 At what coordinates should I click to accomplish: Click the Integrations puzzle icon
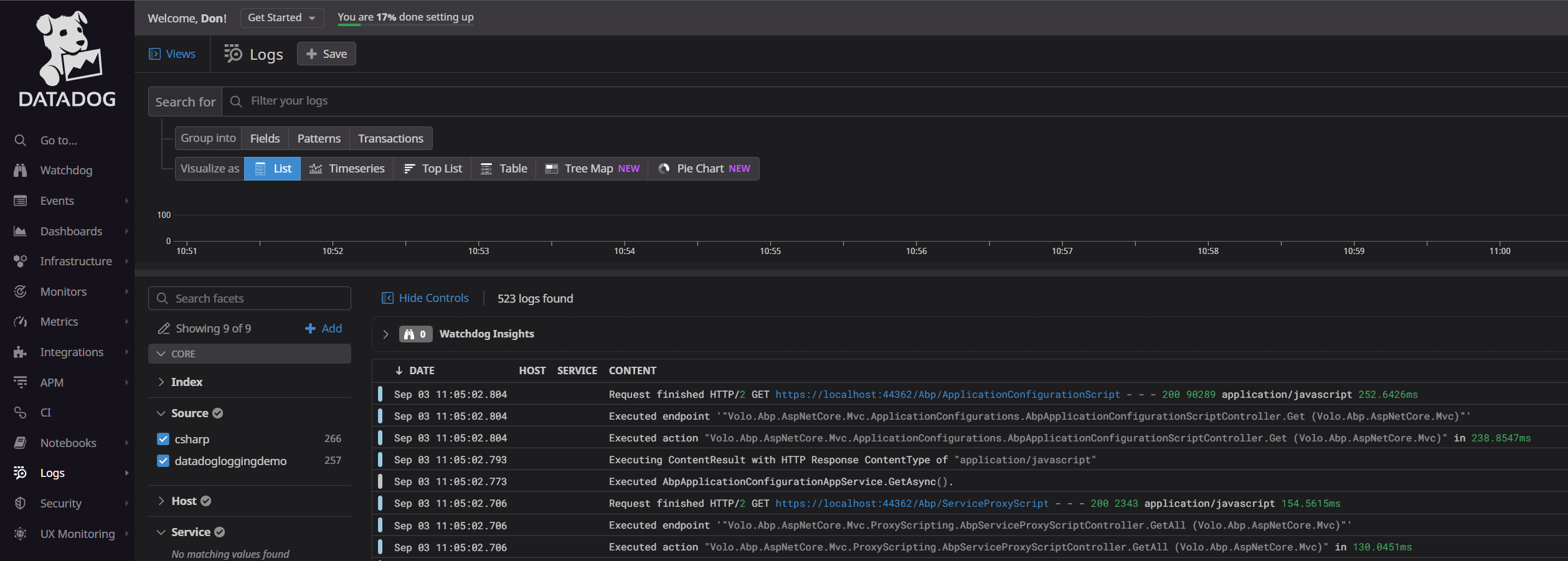[21, 352]
